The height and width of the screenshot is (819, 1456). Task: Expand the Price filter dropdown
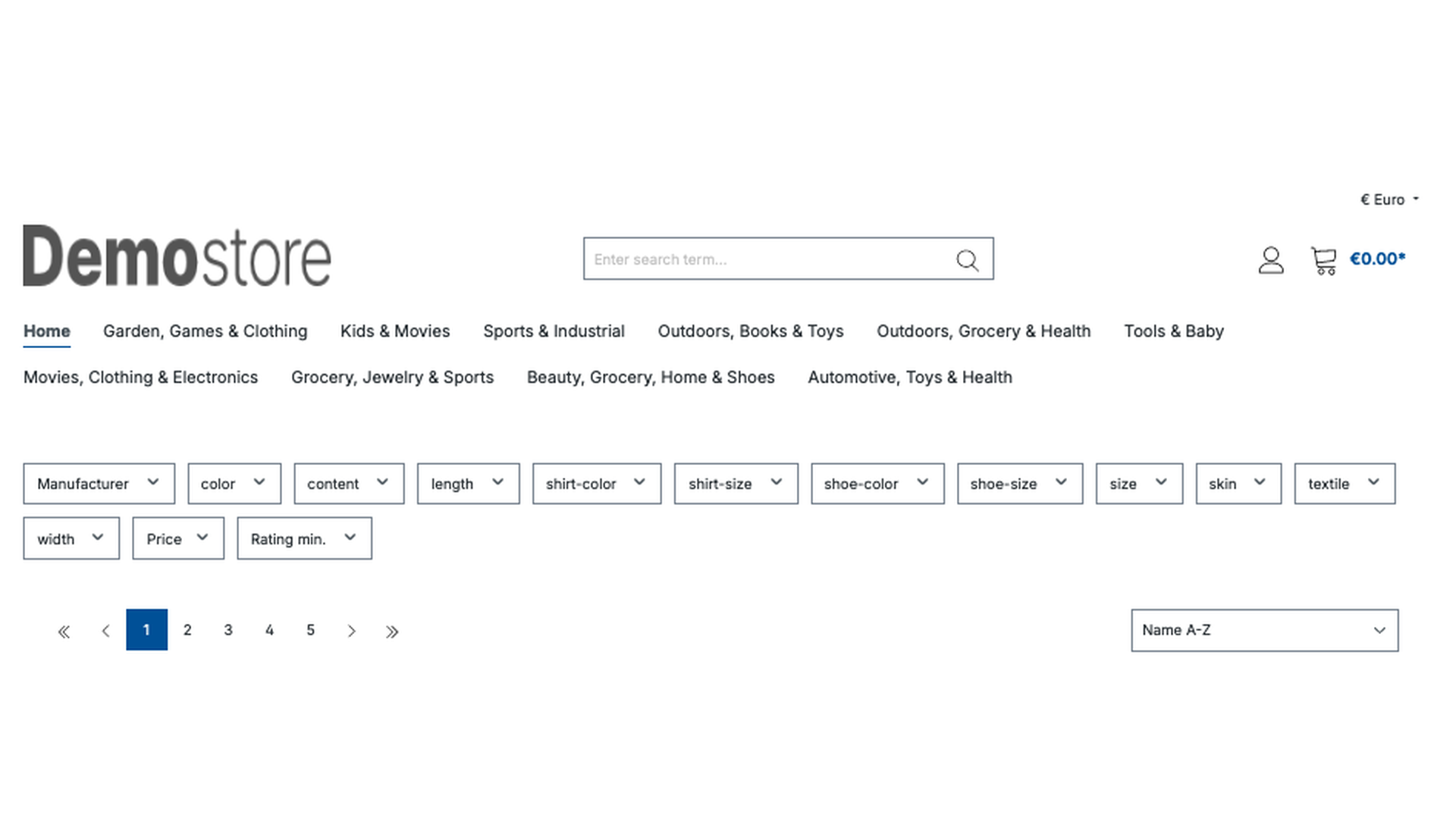coord(177,538)
